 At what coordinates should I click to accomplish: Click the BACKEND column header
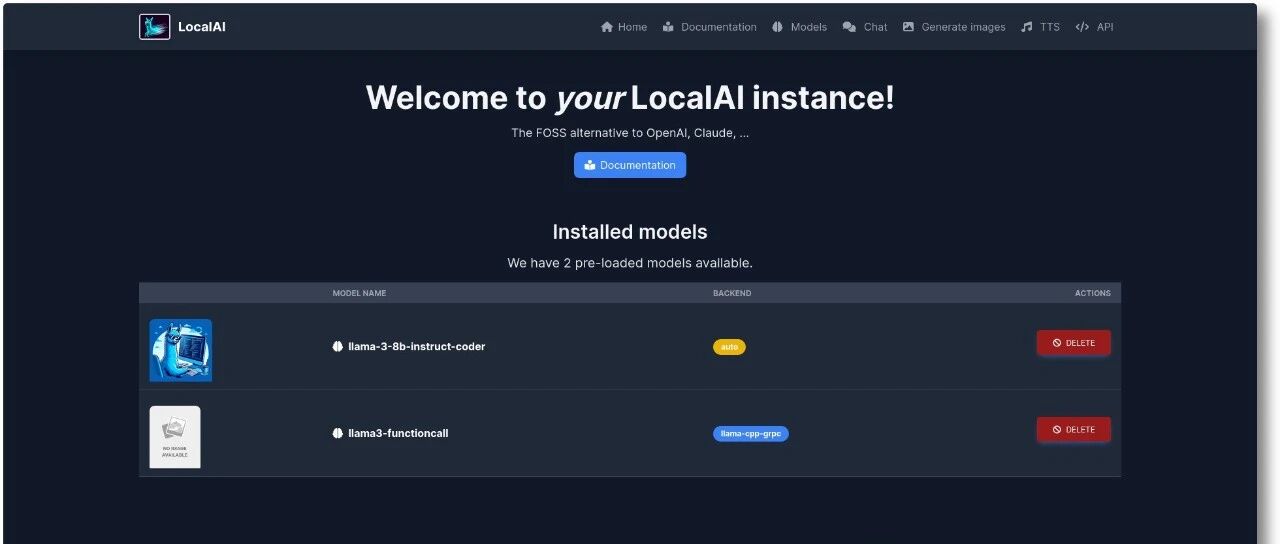tap(732, 293)
